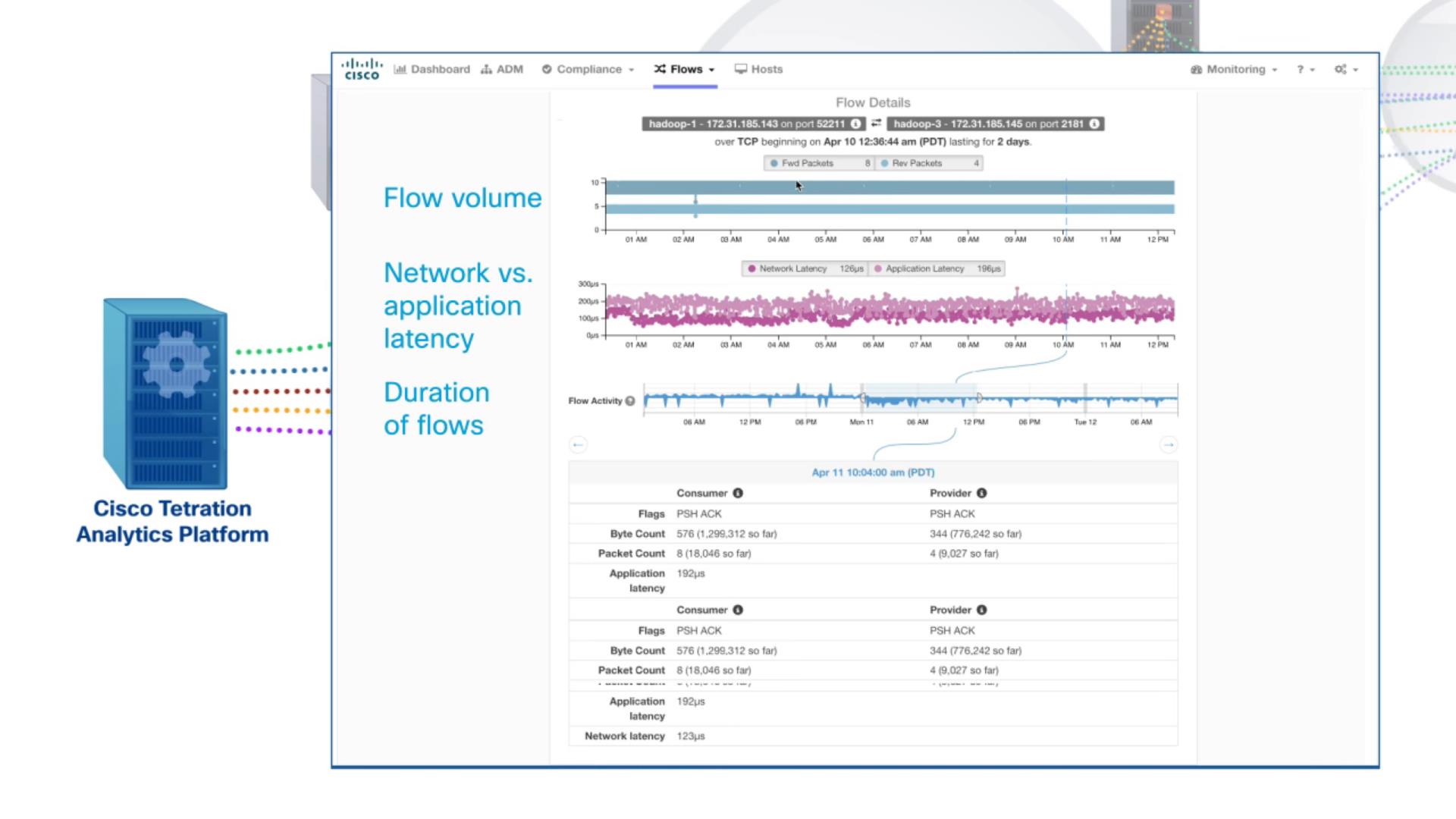Toggle Application Latency legend series
Screen dimensions: 1456x819
924,268
